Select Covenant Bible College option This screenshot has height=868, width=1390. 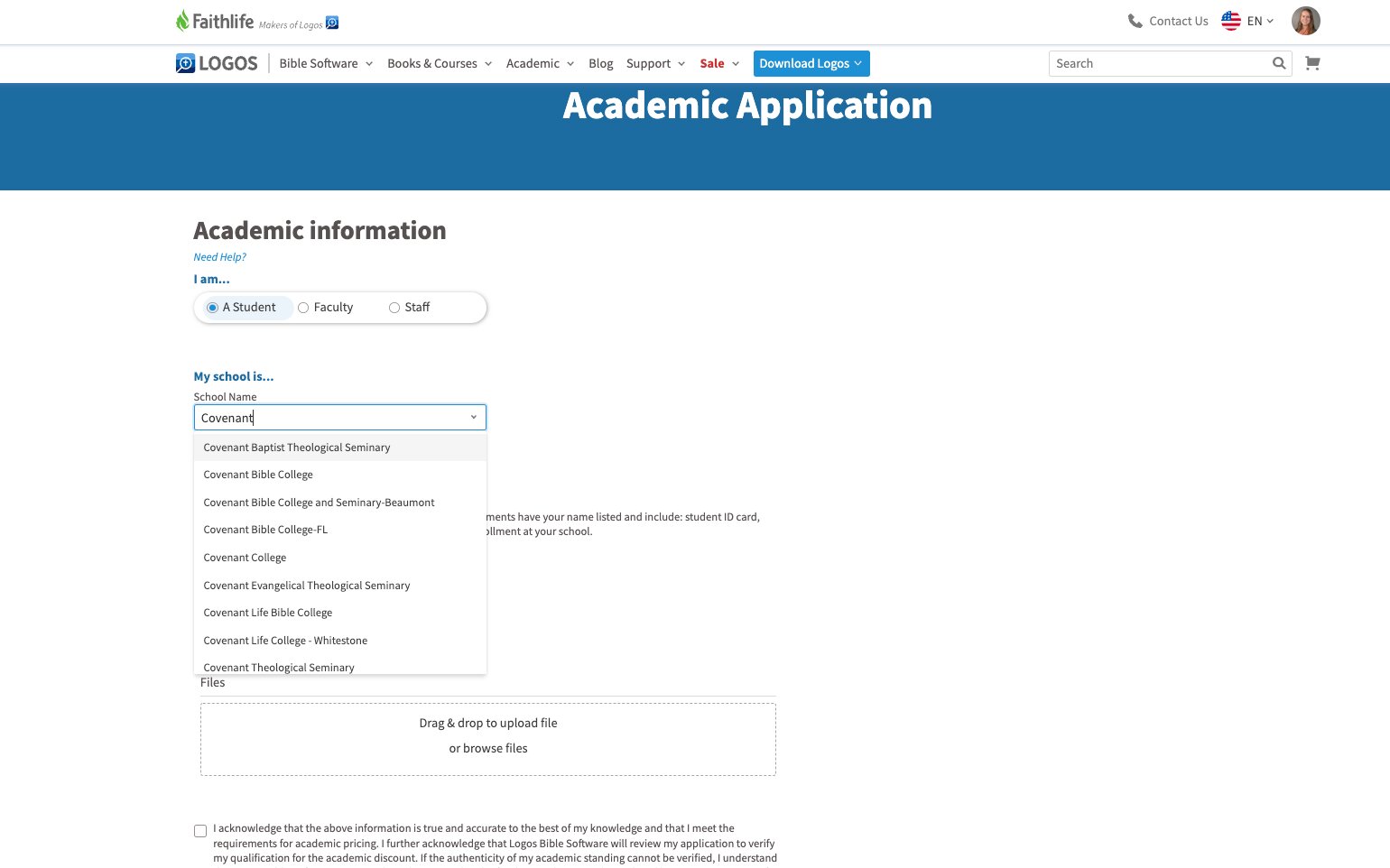tap(340, 475)
